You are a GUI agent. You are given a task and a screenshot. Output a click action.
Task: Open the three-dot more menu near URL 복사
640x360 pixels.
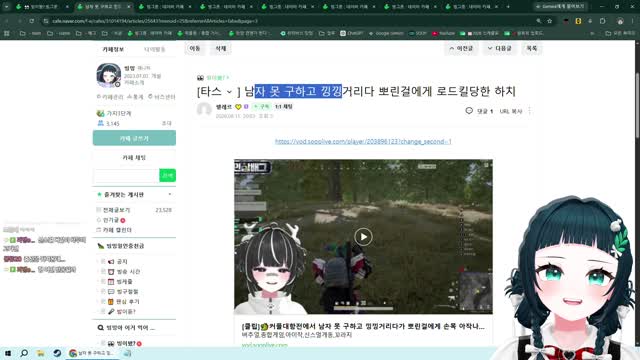click(x=529, y=111)
